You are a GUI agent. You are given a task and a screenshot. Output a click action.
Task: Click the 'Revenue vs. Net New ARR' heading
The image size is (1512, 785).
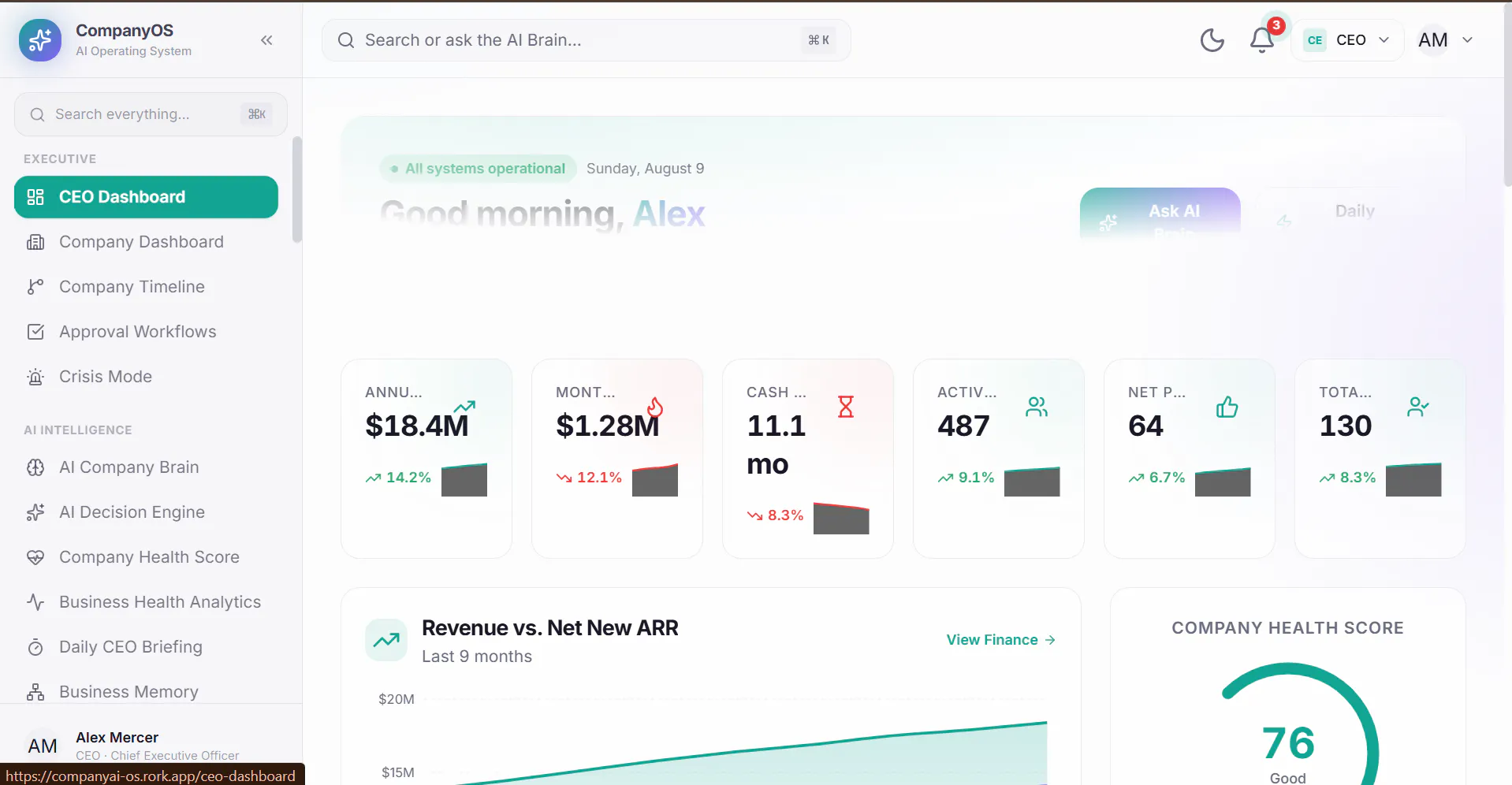click(550, 628)
